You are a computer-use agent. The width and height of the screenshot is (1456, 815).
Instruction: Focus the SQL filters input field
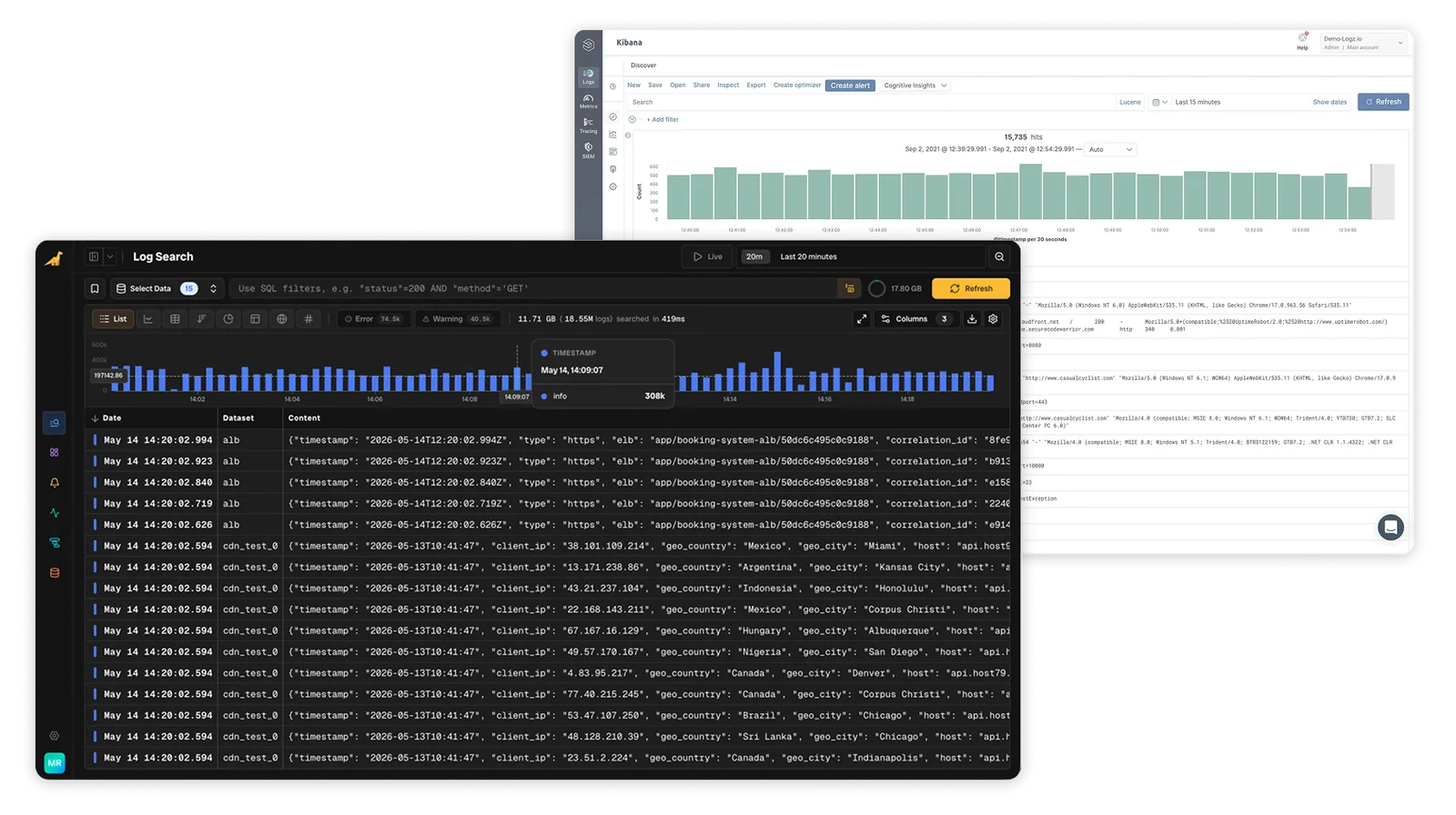click(534, 288)
